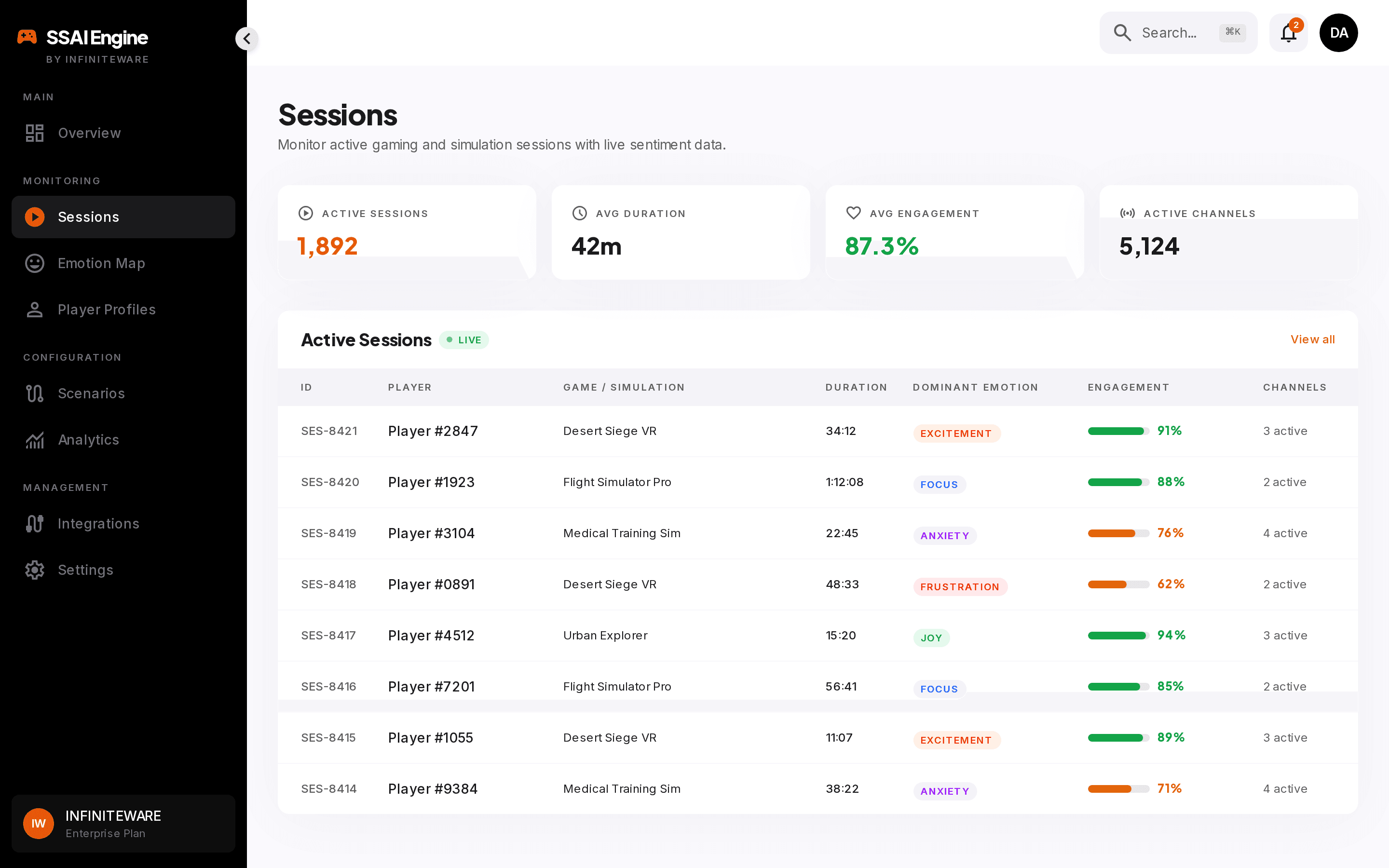This screenshot has width=1389, height=868.
Task: Click the Channels column header
Action: pyautogui.click(x=1294, y=388)
